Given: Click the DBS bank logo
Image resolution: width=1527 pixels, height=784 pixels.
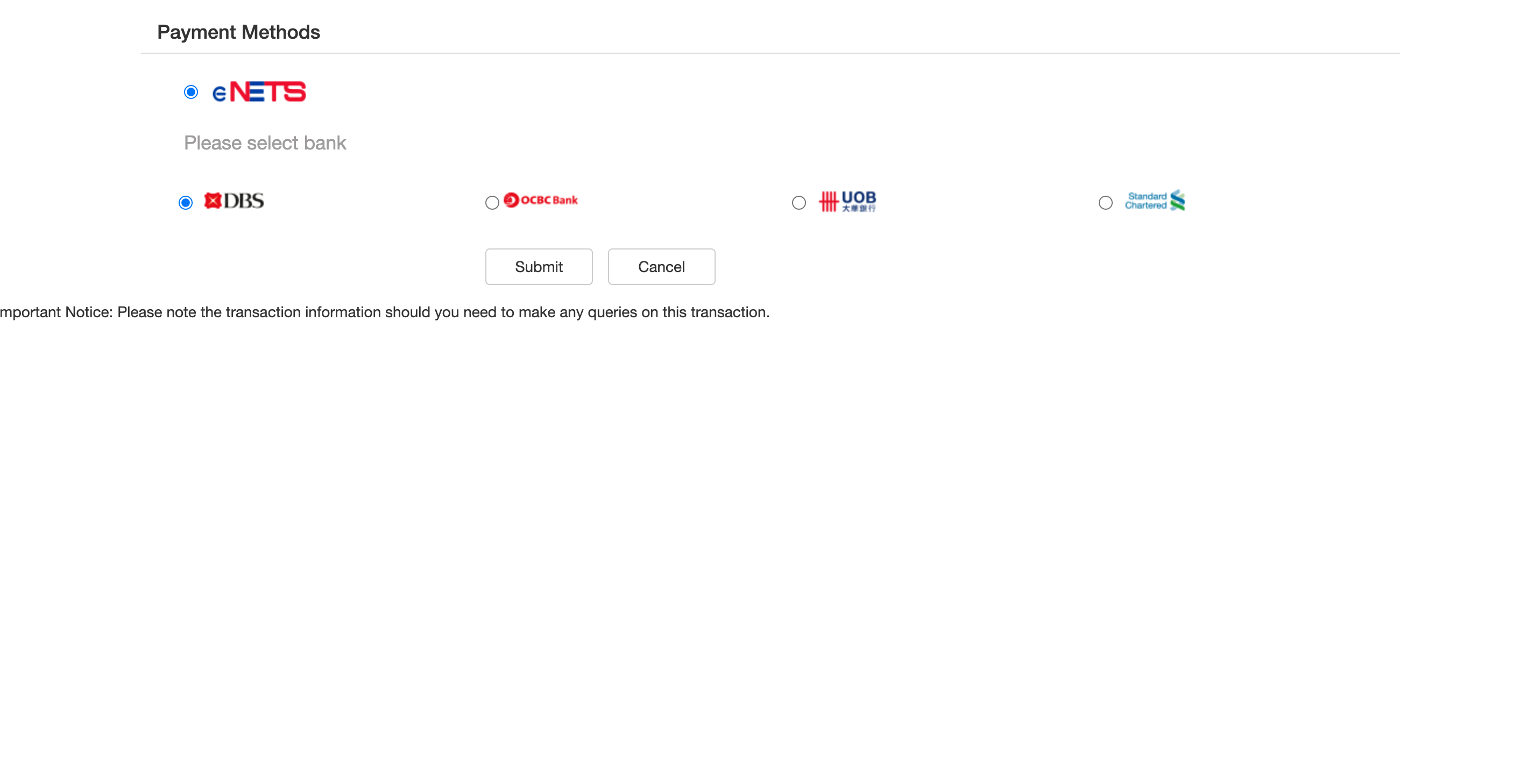Looking at the screenshot, I should tap(234, 201).
